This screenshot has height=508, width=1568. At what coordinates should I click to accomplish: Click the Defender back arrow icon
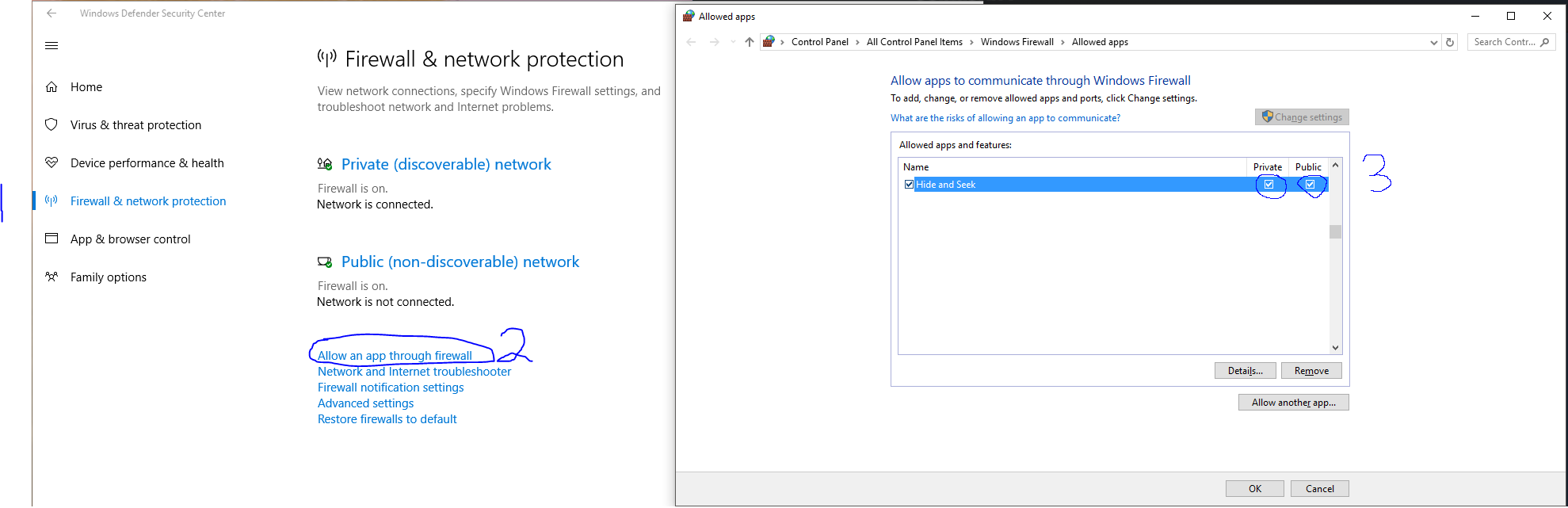[52, 13]
